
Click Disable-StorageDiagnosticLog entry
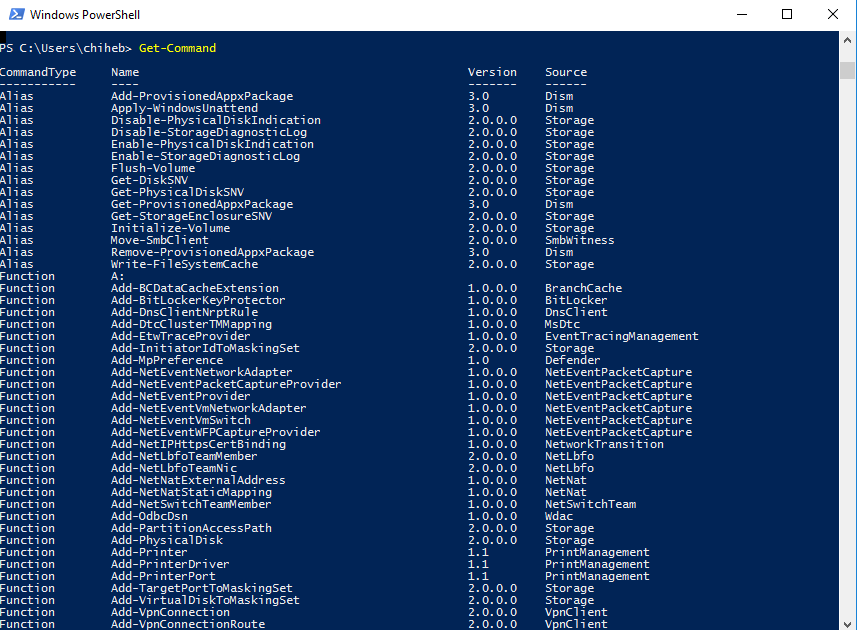(209, 132)
